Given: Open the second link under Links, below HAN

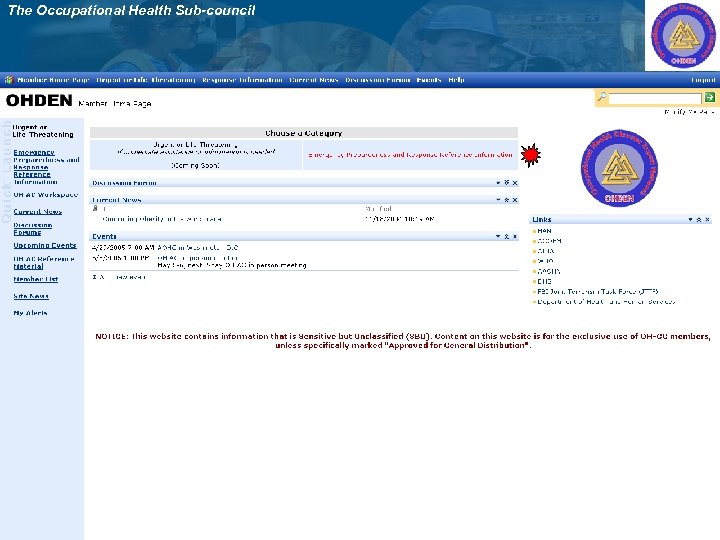Looking at the screenshot, I should [549, 241].
